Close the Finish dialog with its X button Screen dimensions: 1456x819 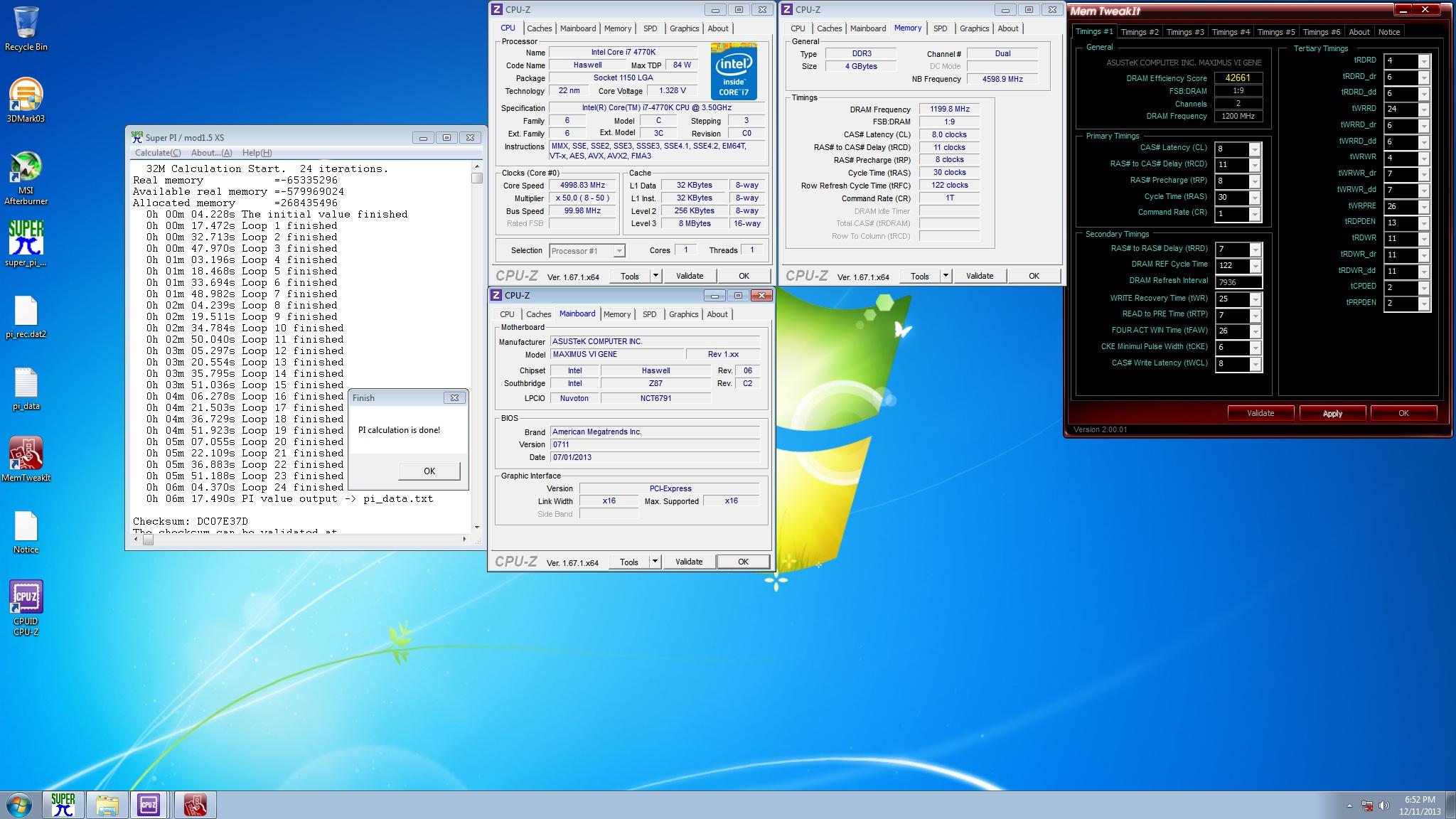[455, 397]
